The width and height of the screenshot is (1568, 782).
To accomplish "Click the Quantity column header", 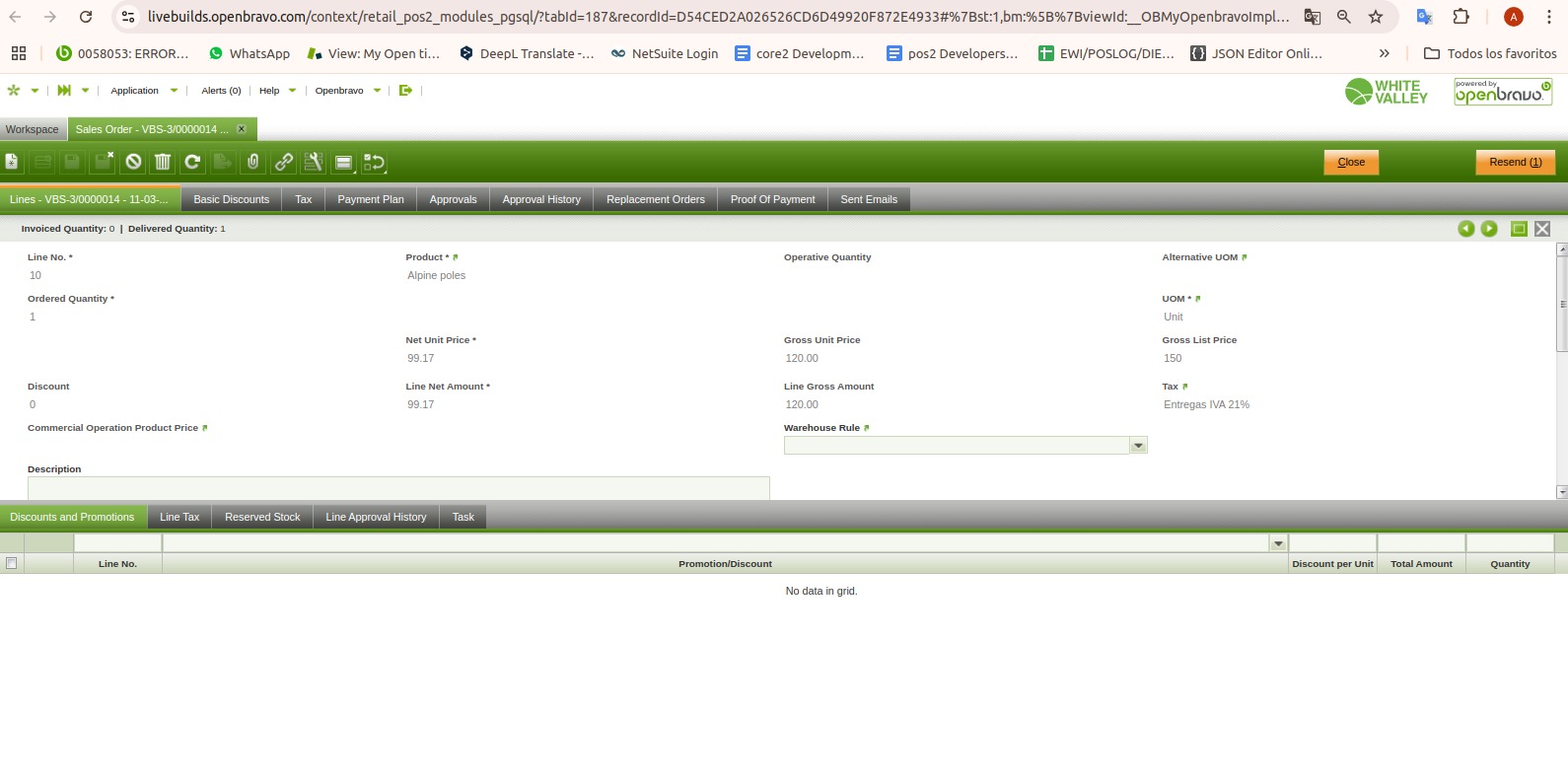I will pyautogui.click(x=1510, y=564).
